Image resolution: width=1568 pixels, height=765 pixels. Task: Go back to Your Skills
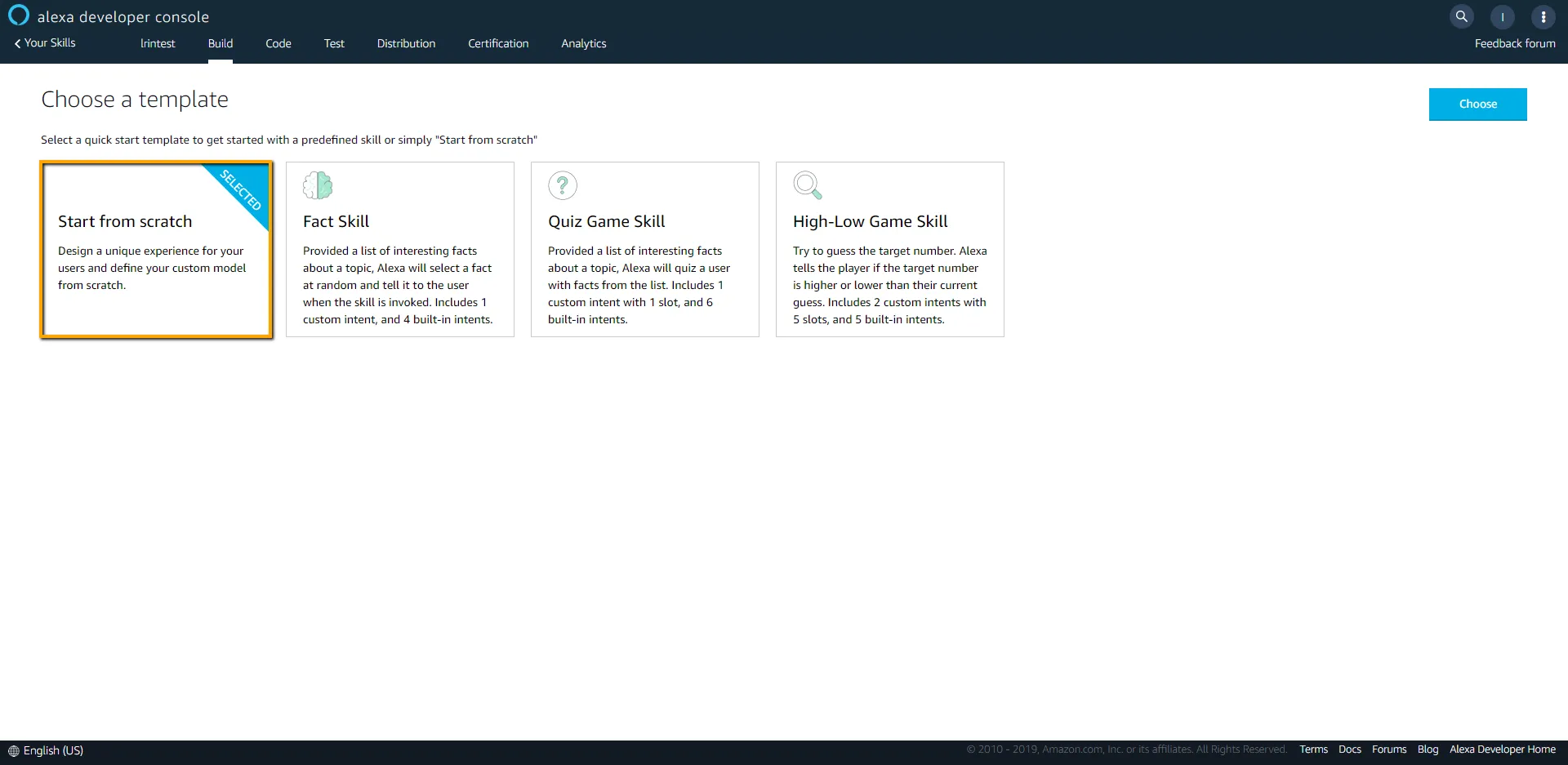coord(46,43)
